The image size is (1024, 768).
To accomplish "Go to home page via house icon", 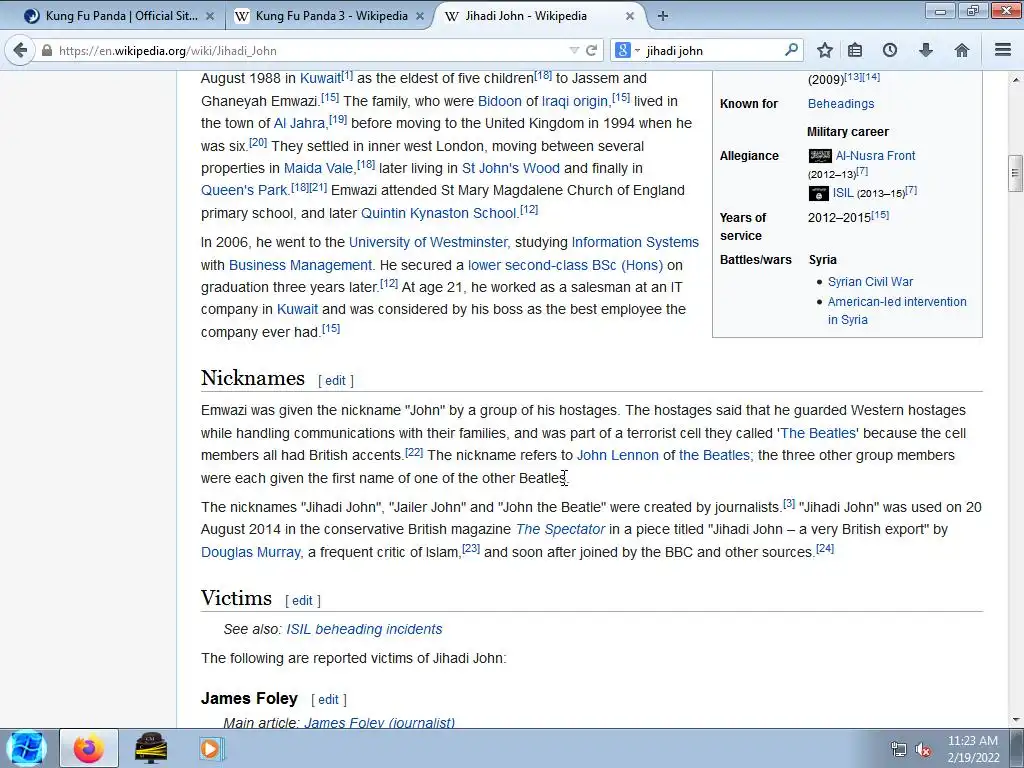I will (961, 50).
